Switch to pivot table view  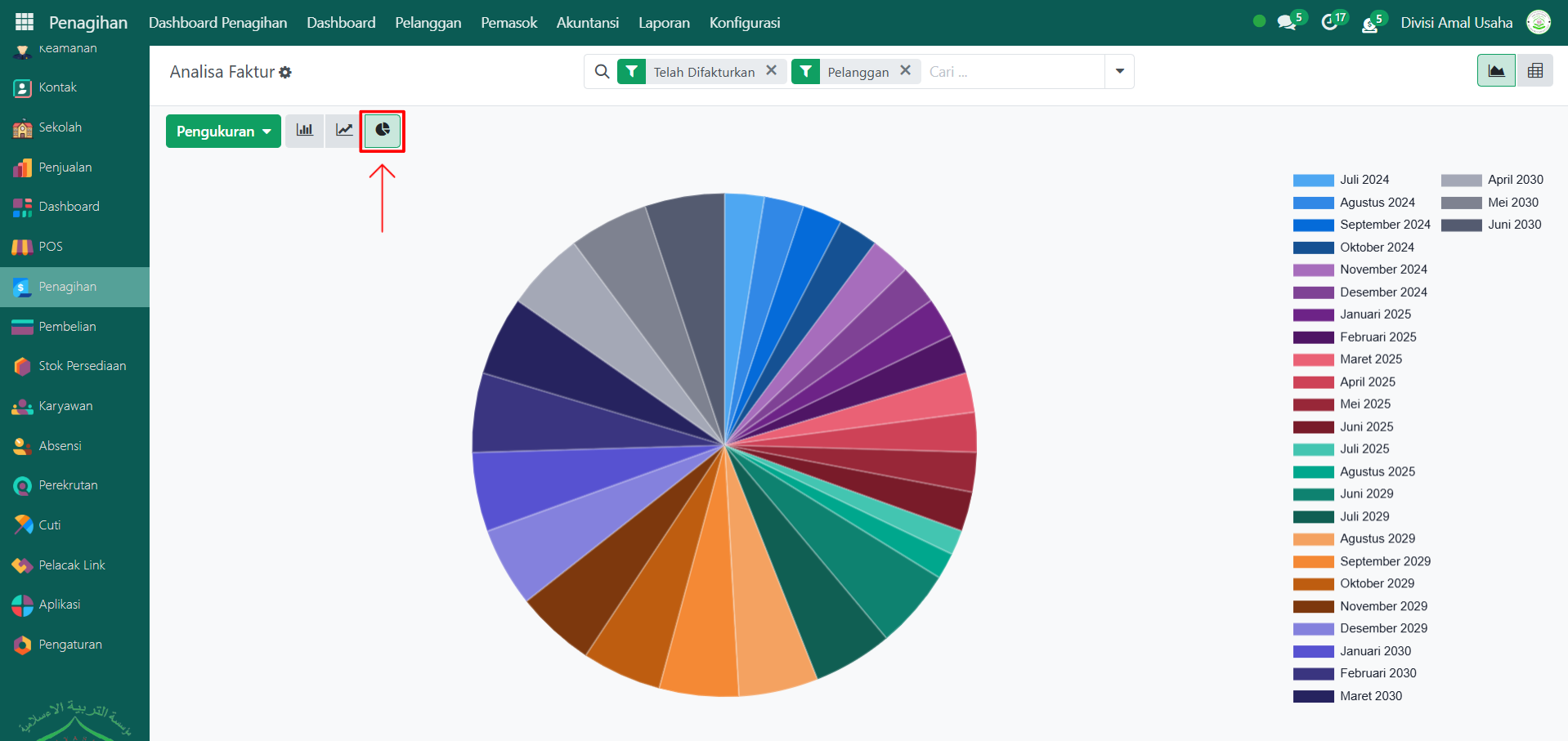1534,71
